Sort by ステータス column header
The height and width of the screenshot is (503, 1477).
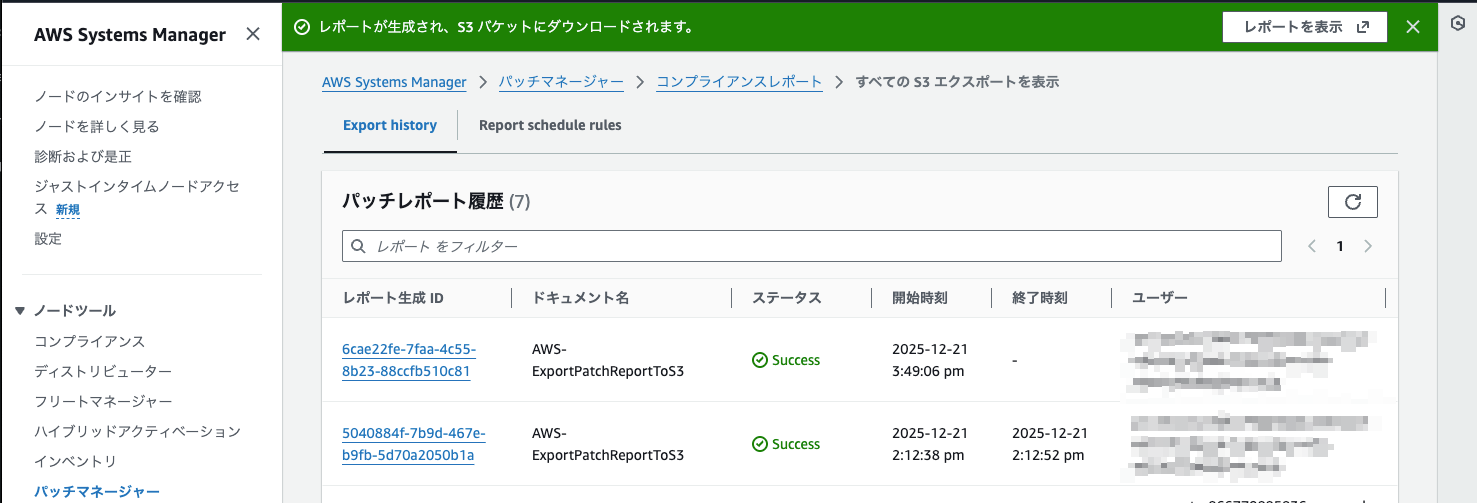click(786, 298)
